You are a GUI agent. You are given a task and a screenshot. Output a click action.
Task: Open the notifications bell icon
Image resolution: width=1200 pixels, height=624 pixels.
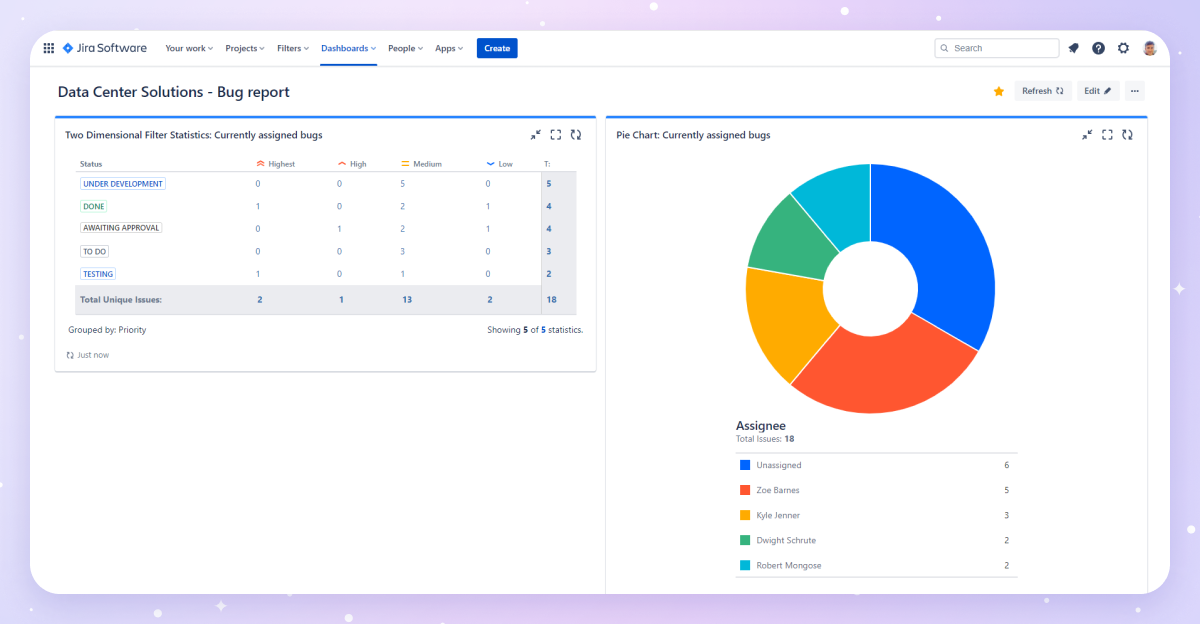pyautogui.click(x=1074, y=48)
